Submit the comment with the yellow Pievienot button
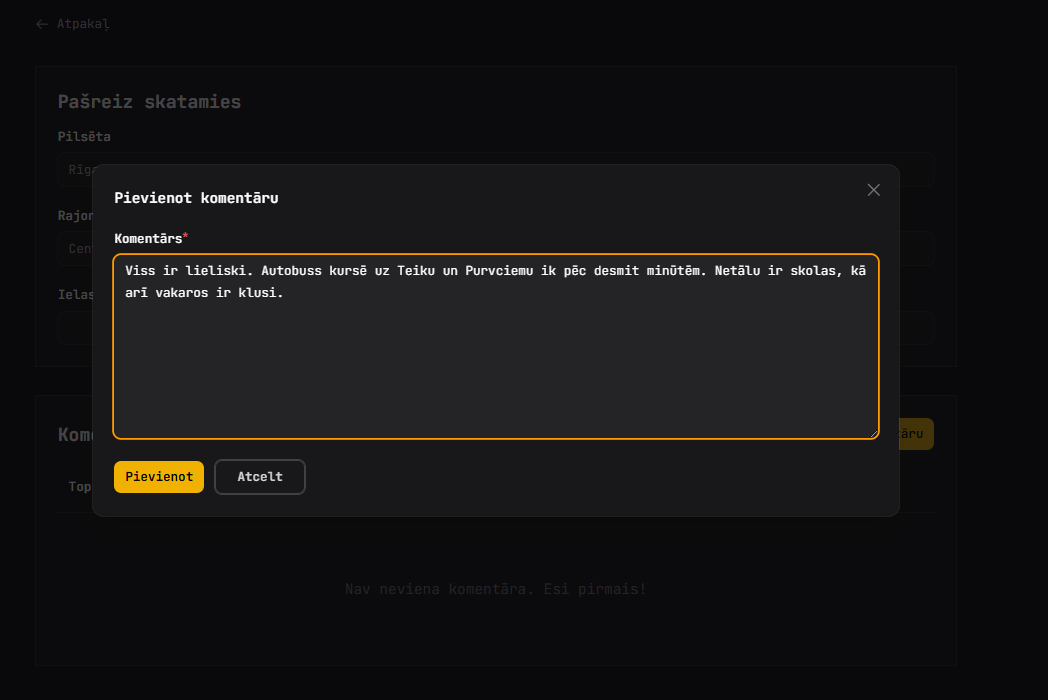 point(159,477)
